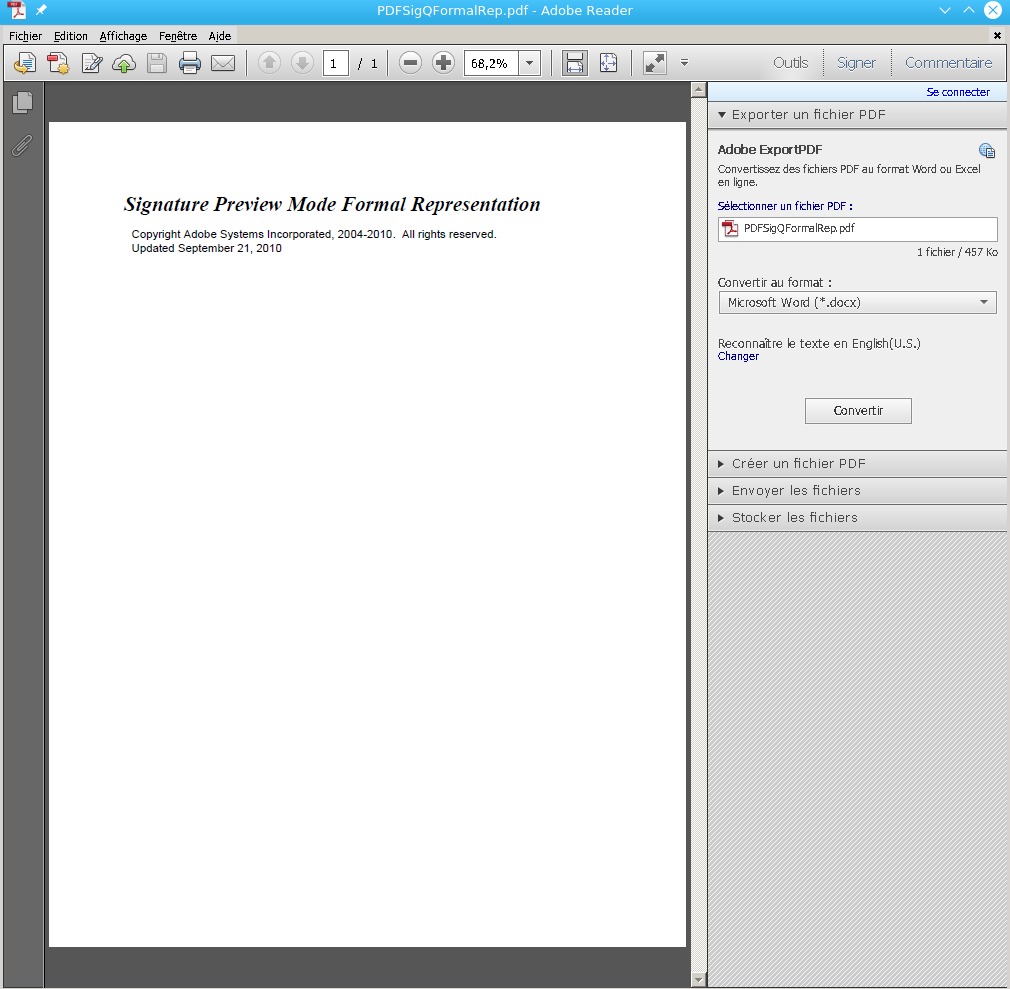Open the Affichage menu

tap(123, 36)
